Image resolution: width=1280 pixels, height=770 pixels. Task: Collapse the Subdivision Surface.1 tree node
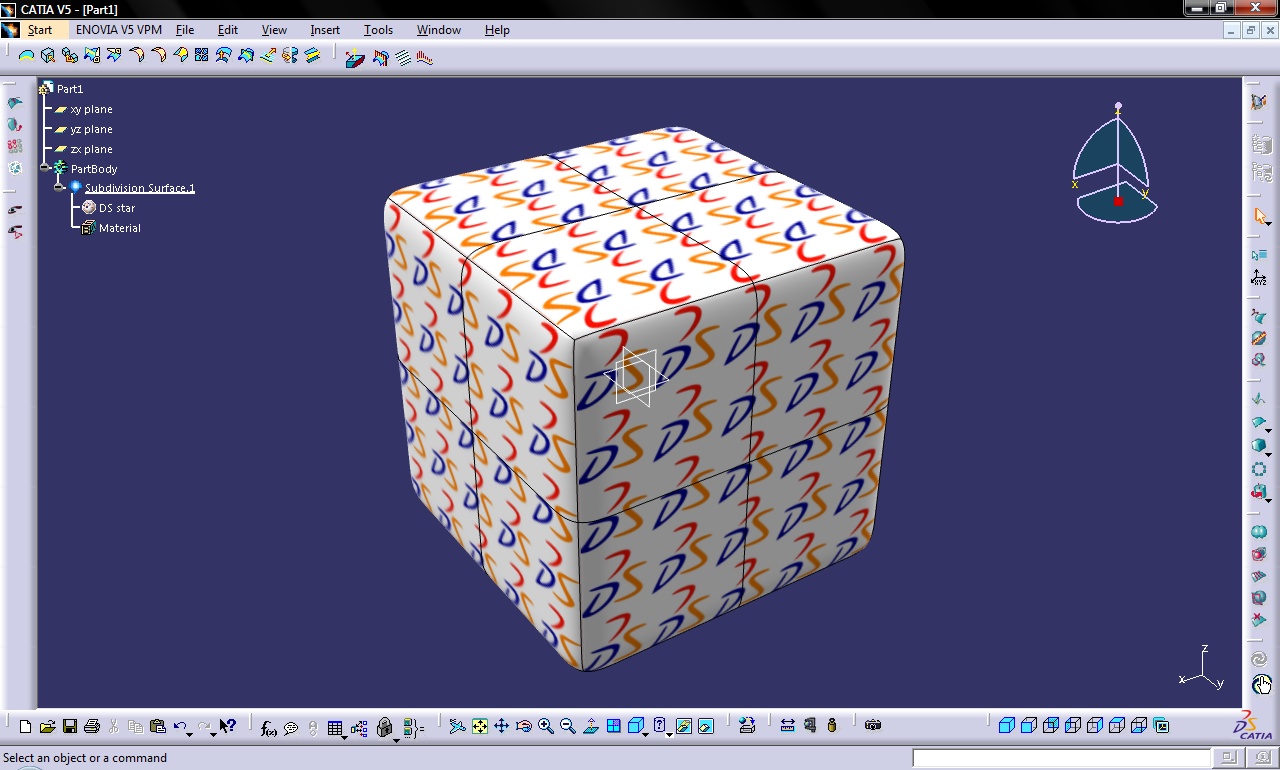(x=59, y=187)
